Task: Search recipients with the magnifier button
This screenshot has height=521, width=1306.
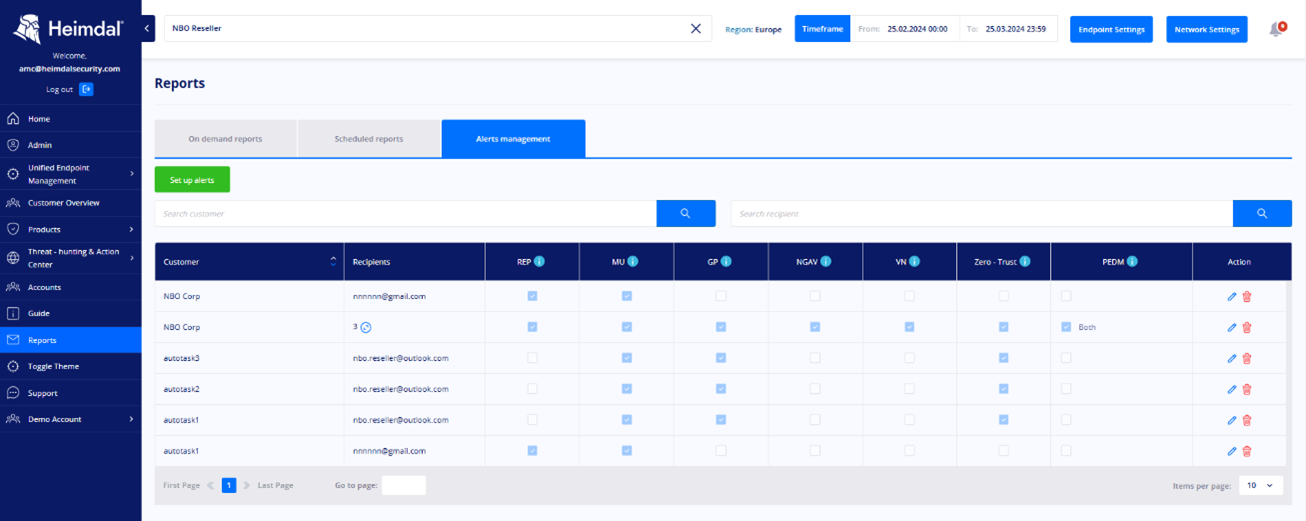Action: point(1262,213)
